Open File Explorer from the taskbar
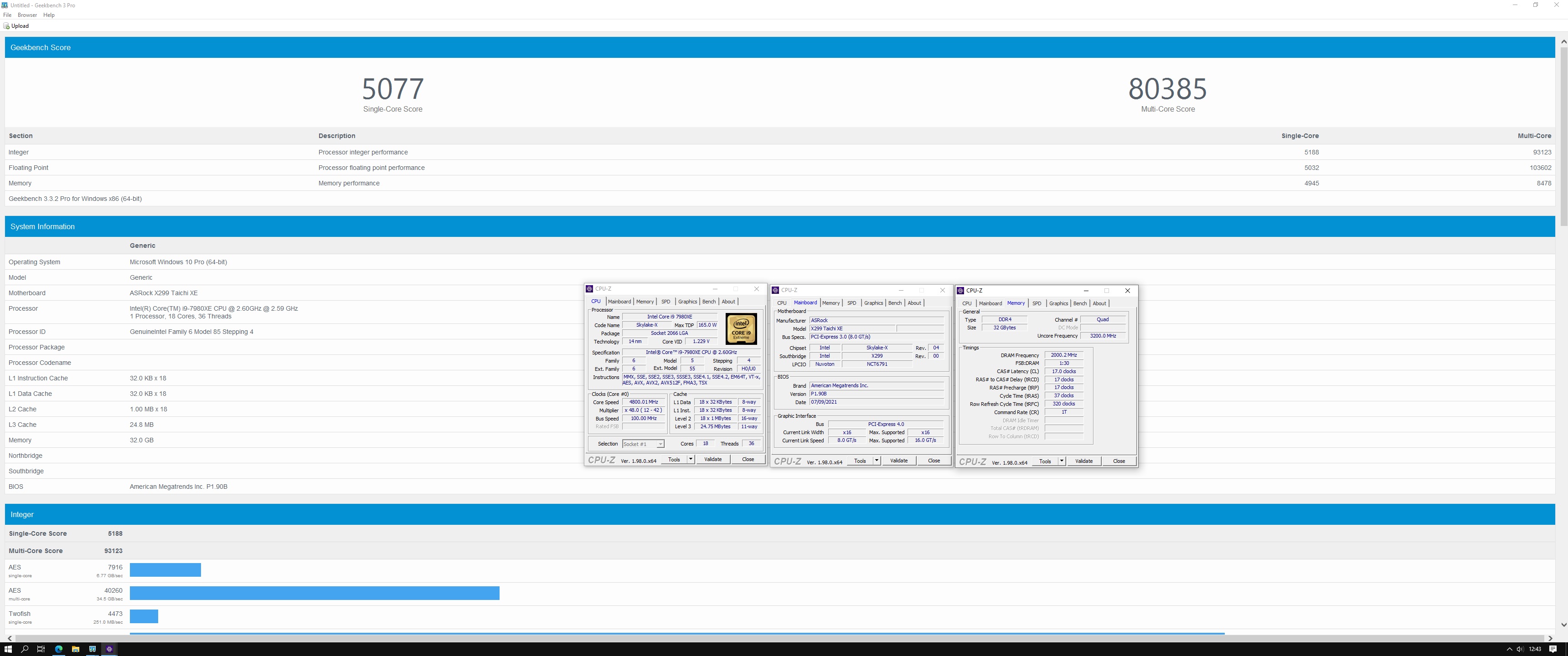This screenshot has width=1568, height=656. coord(76,649)
